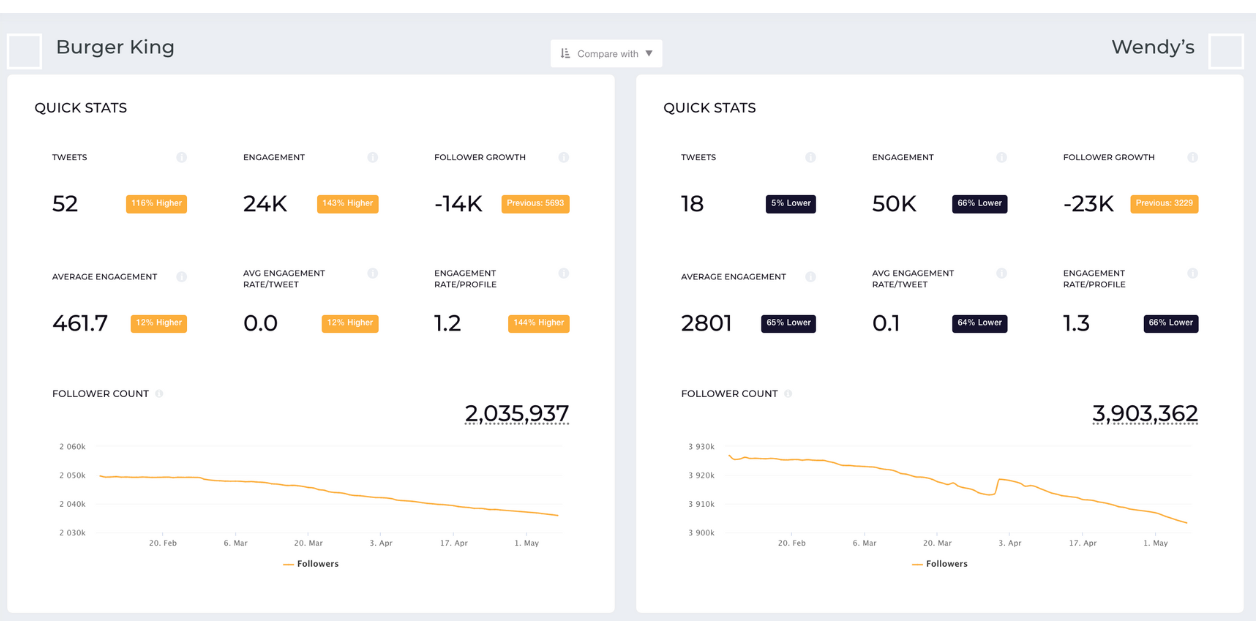Click the -23K follower growth value
Viewport: 1256px width, 634px height.
pyautogui.click(x=1088, y=204)
